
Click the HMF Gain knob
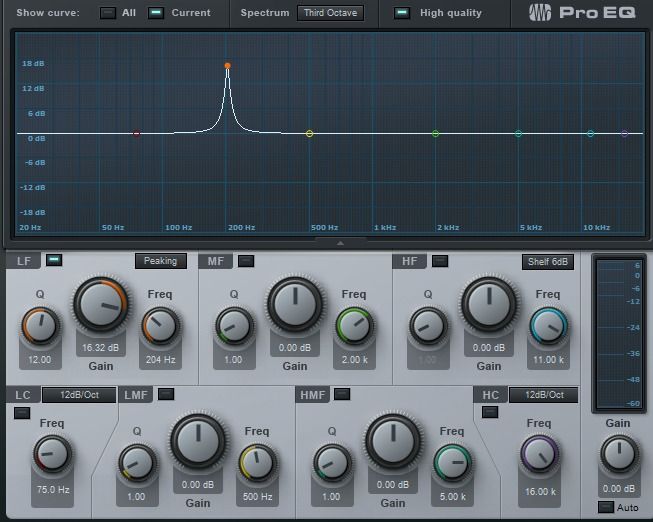tap(393, 441)
